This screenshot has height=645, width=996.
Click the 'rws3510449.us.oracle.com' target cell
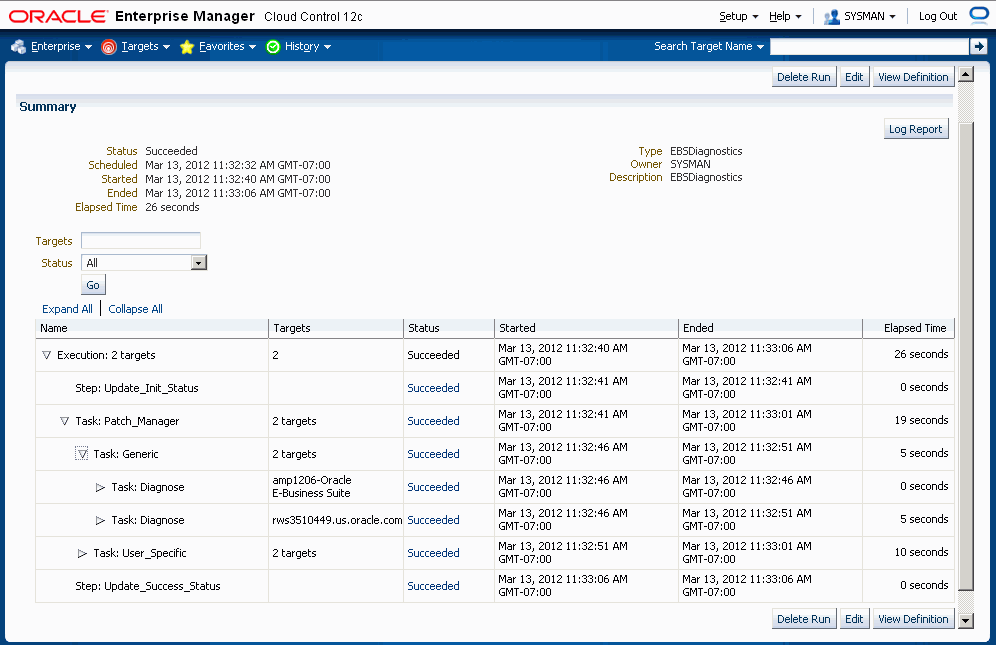[337, 520]
